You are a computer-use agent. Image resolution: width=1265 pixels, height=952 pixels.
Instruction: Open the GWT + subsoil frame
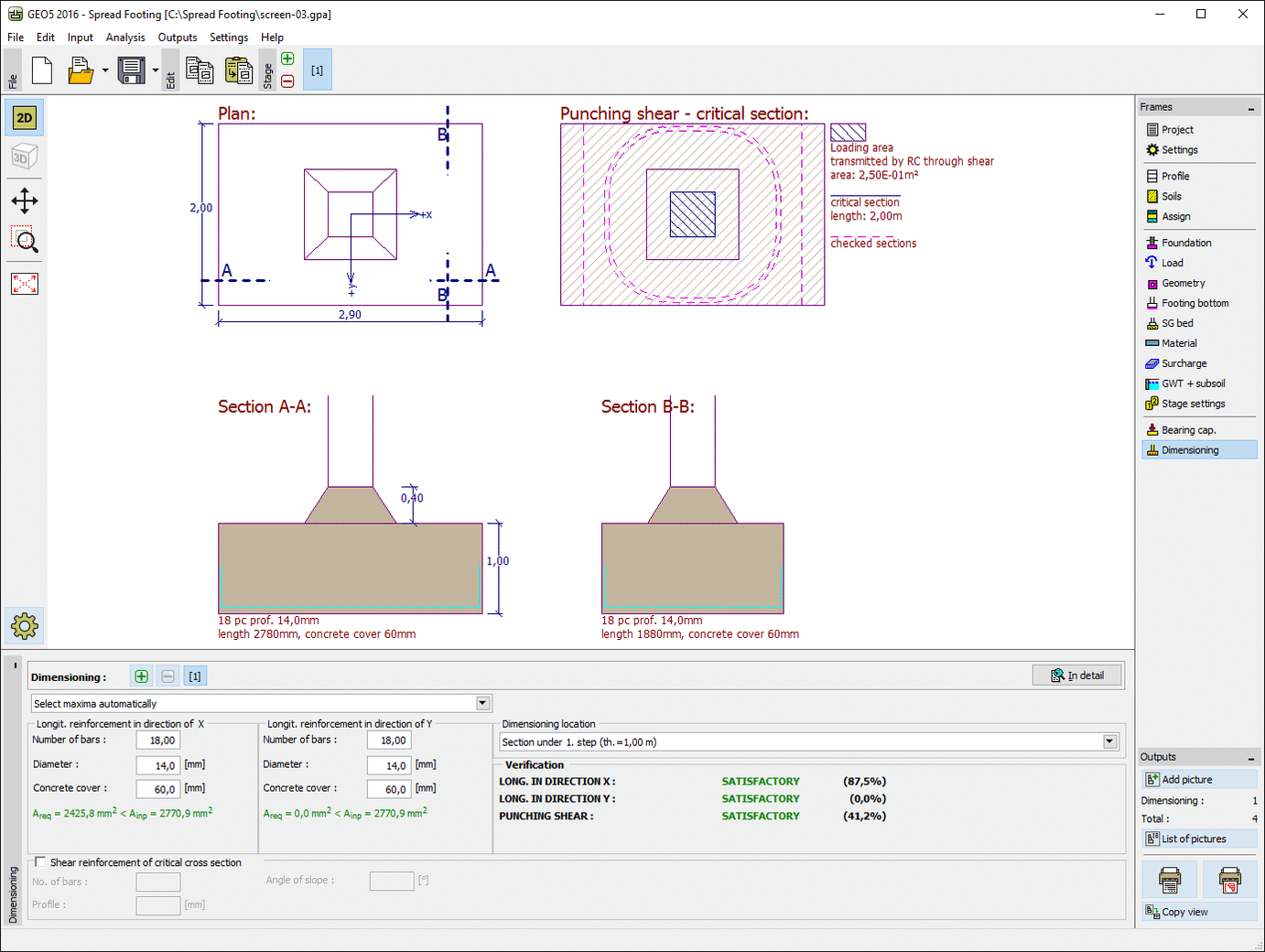point(1186,383)
